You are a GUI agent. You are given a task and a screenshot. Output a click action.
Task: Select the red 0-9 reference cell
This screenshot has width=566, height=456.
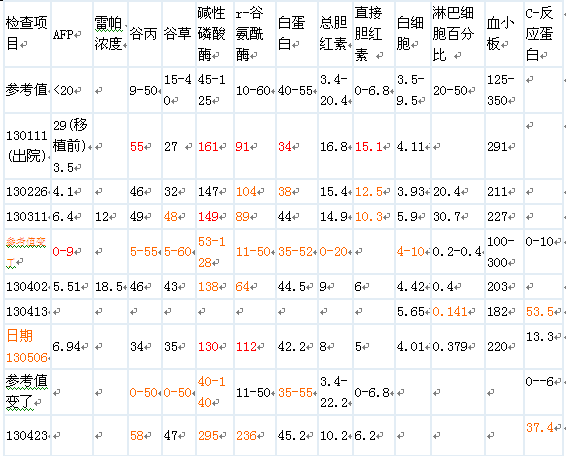pyautogui.click(x=72, y=251)
